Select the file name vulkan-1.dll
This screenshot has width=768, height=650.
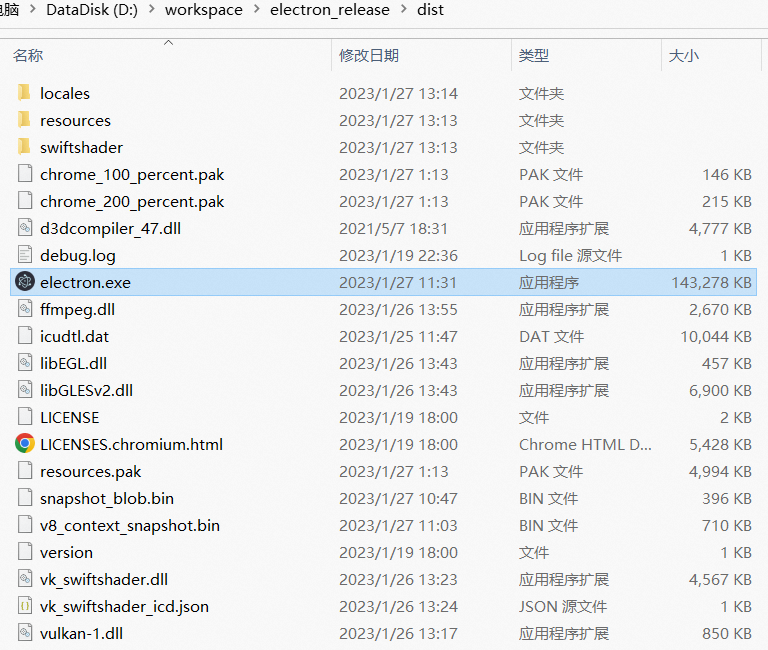[x=81, y=633]
